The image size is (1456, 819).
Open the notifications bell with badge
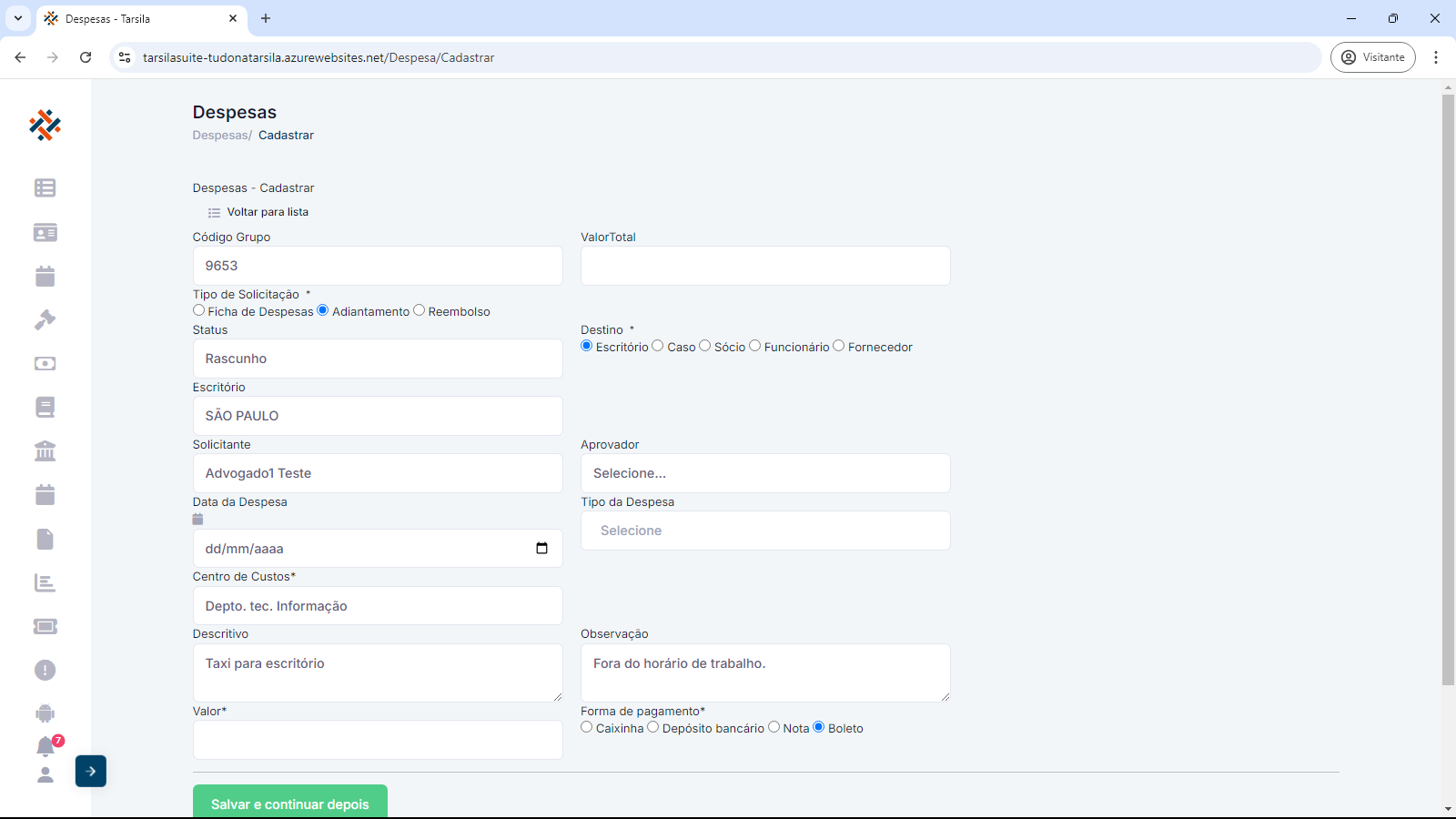[45, 746]
